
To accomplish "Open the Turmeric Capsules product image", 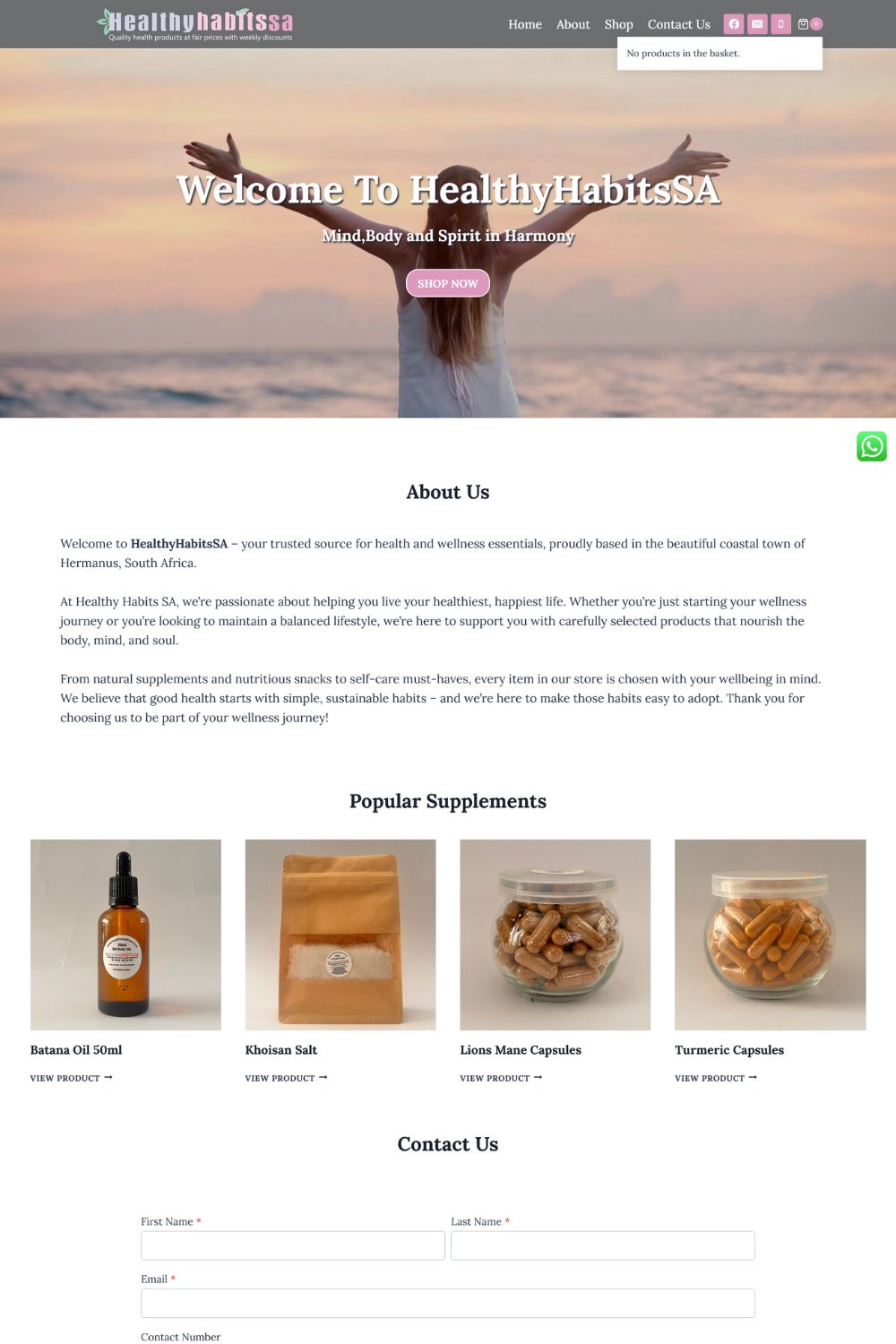I will tap(771, 935).
